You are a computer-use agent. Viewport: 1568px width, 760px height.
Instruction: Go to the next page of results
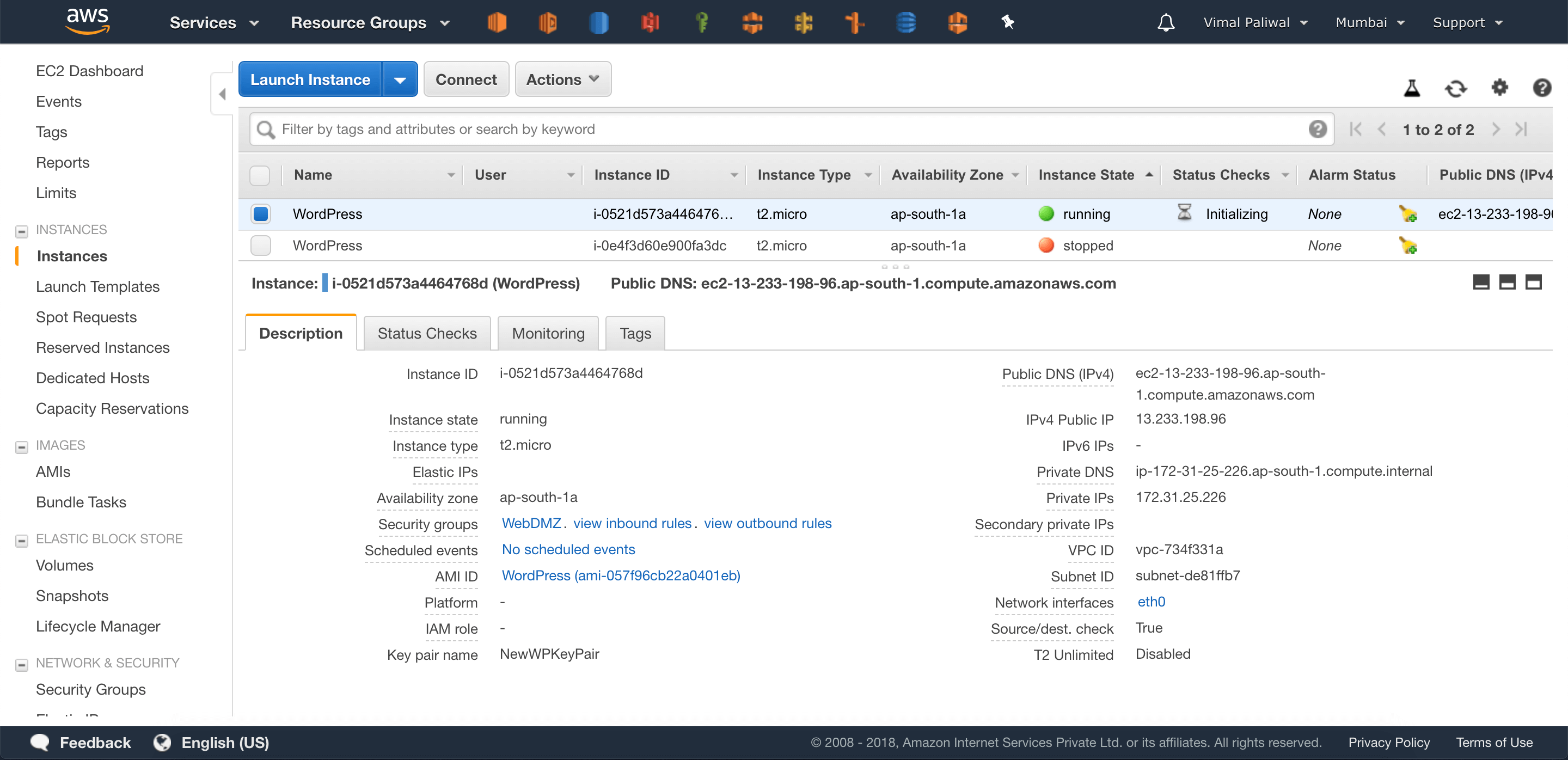point(1496,129)
